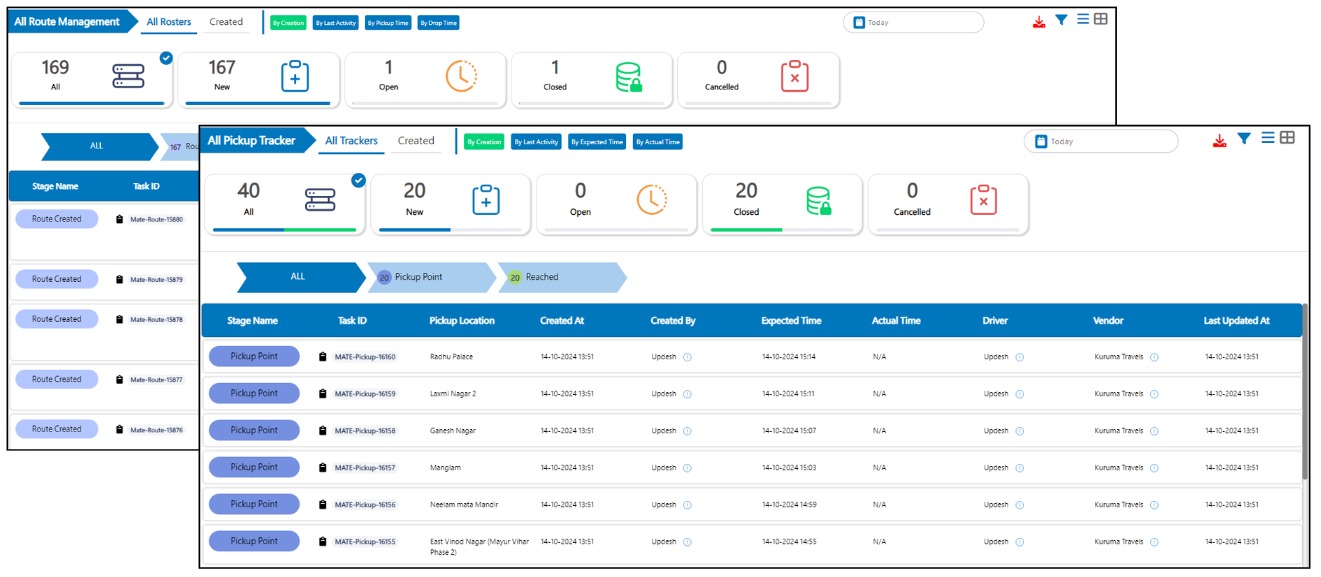1321x577 pixels.
Task: Switch Pickup Tracker to list view
Action: click(x=1267, y=138)
